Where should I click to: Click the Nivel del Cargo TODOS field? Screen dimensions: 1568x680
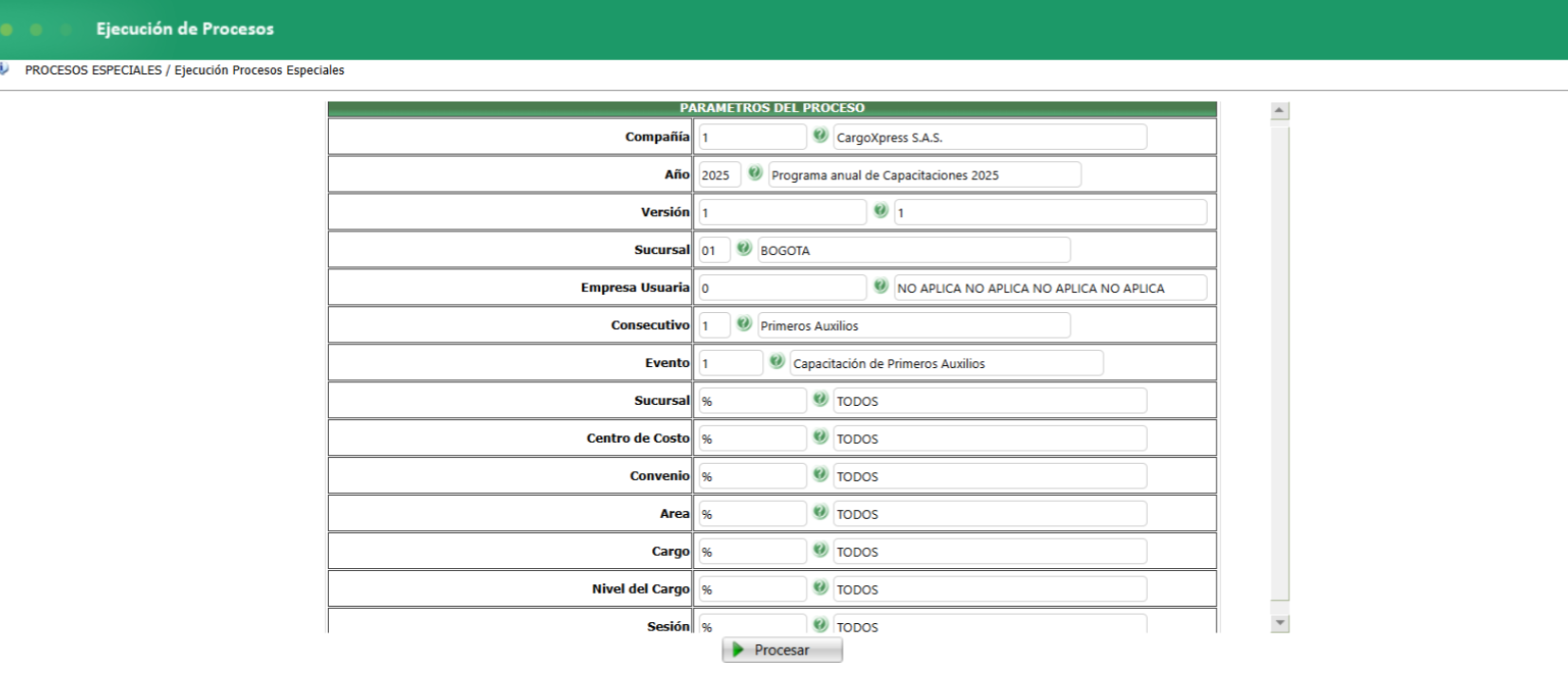[990, 588]
